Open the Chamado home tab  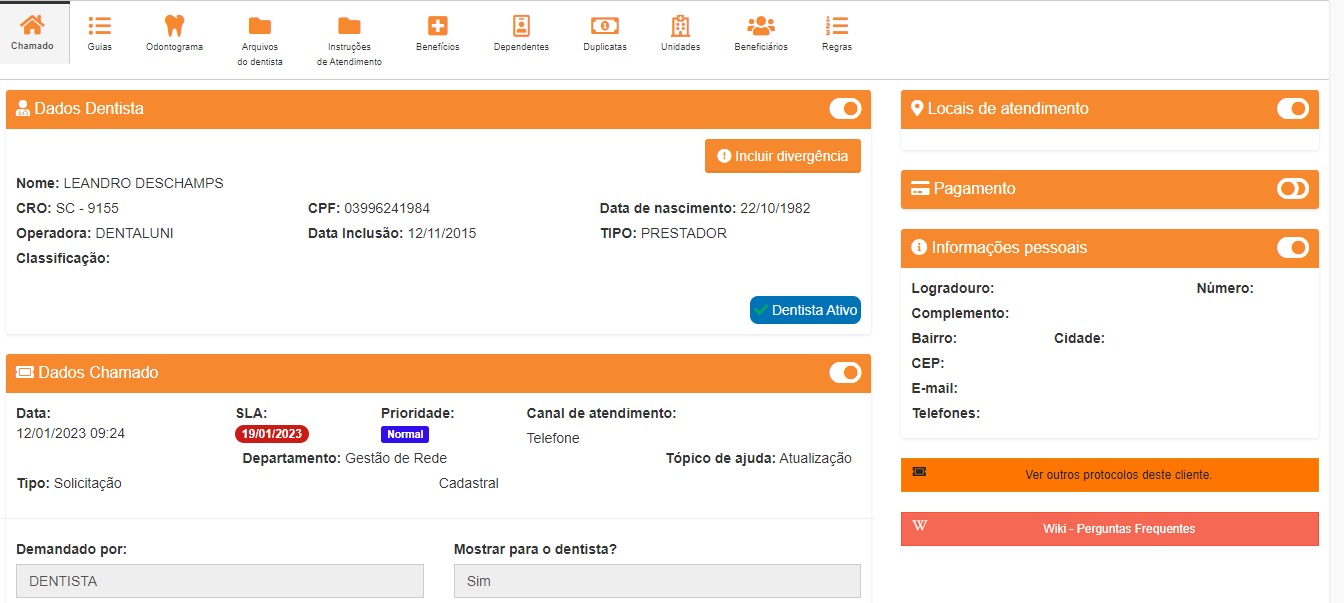pos(35,33)
